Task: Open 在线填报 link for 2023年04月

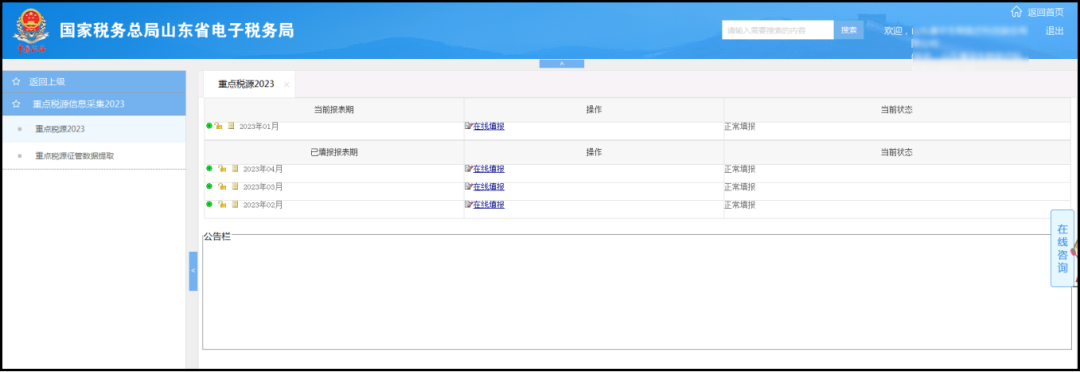Action: (x=488, y=169)
